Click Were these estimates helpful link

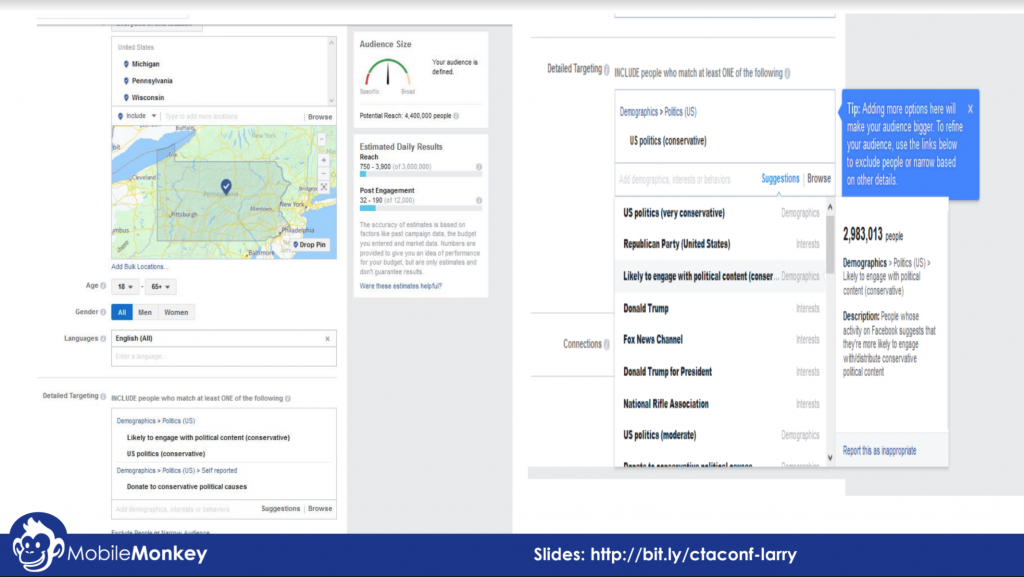click(x=400, y=286)
